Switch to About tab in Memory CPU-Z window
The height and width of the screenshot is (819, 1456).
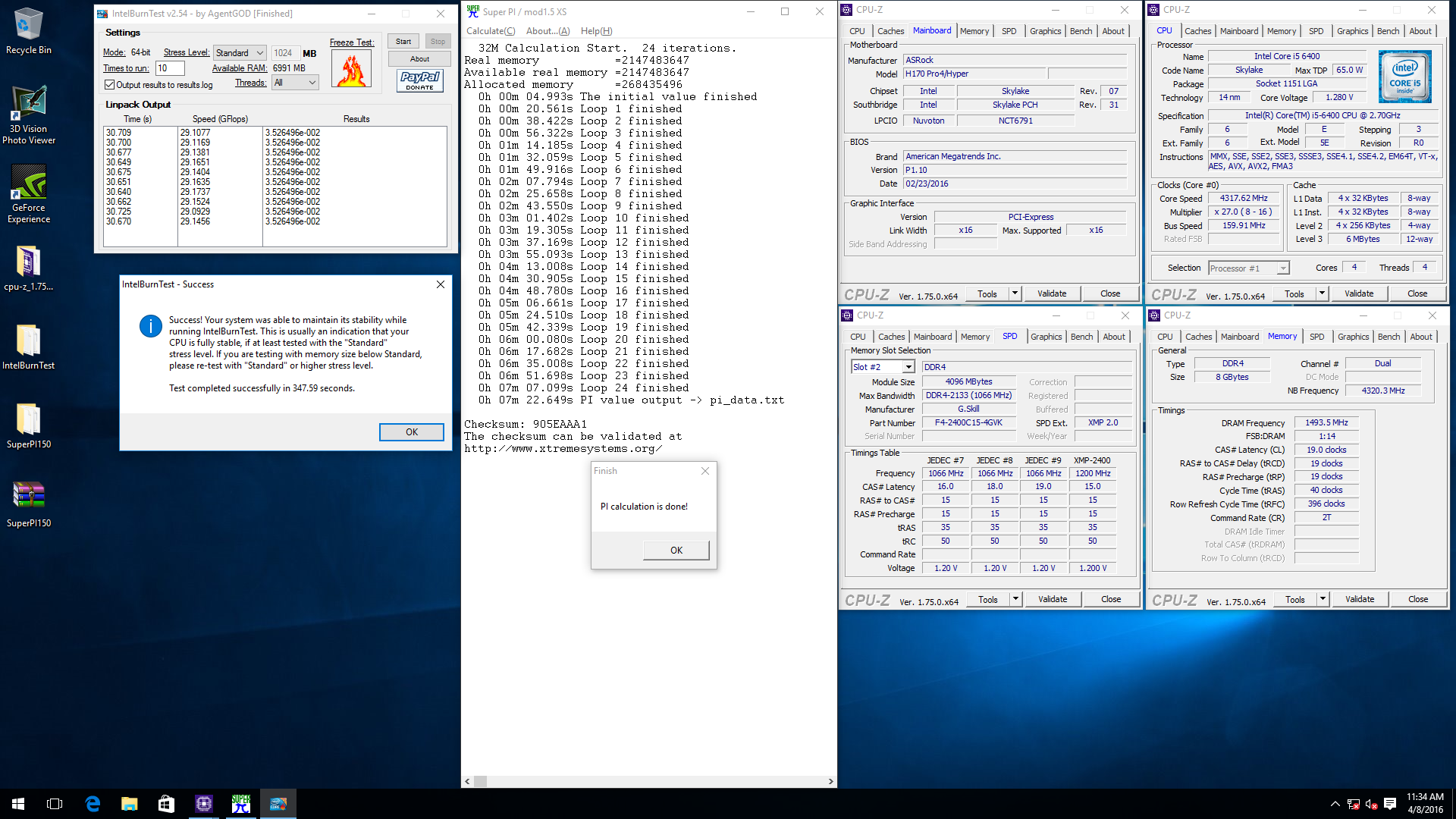coord(1421,337)
